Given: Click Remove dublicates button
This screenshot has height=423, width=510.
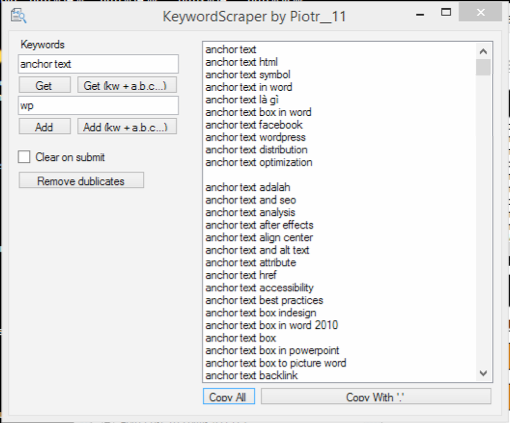Looking at the screenshot, I should pyautogui.click(x=81, y=180).
